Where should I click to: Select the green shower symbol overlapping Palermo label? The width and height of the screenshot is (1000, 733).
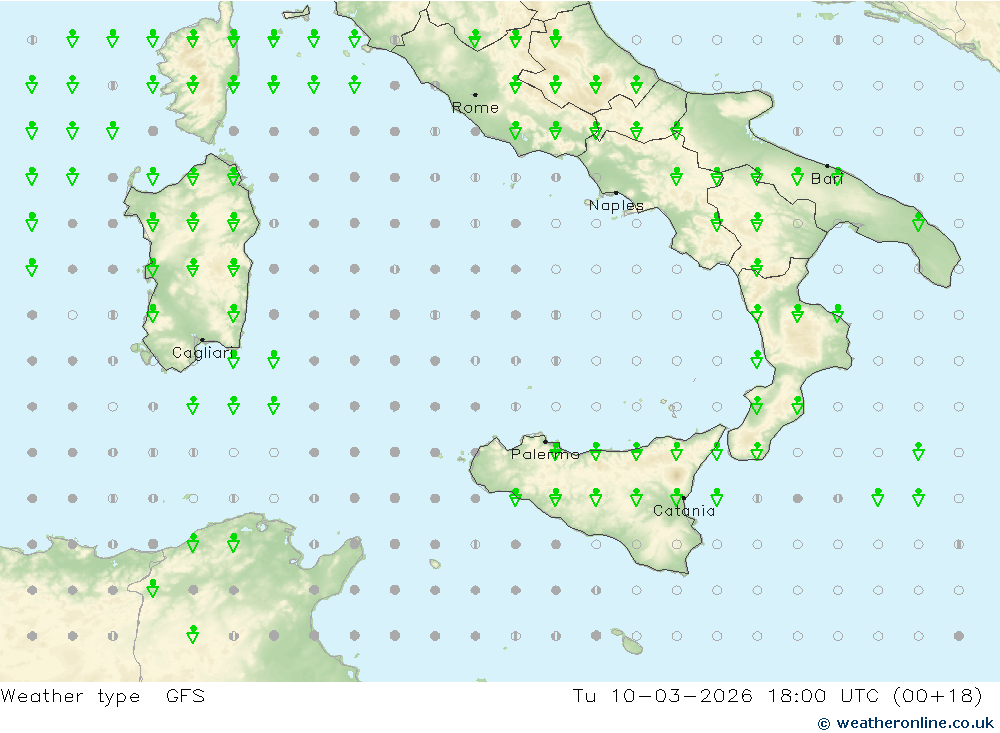555,450
